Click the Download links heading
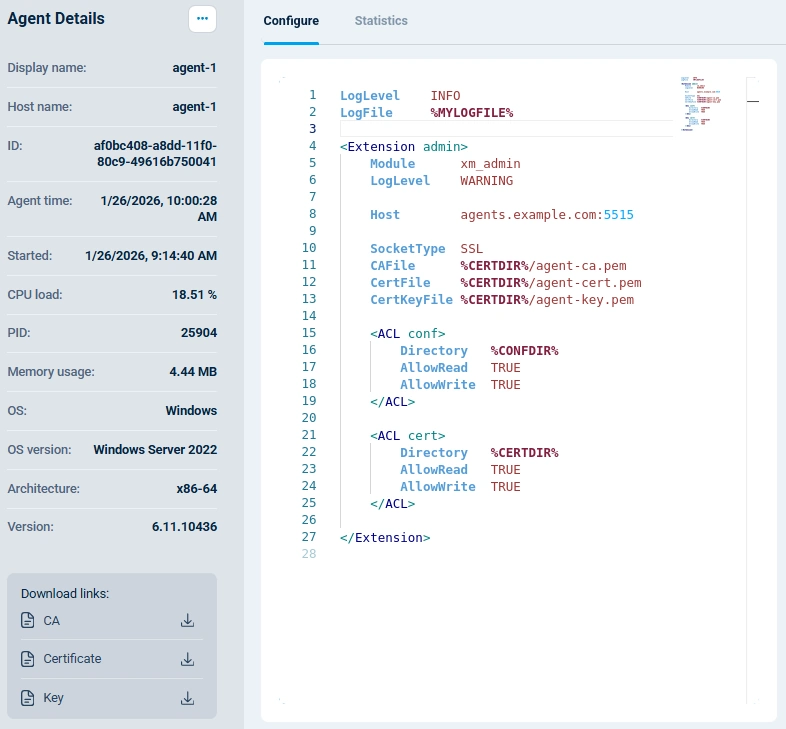The image size is (786, 729). (x=65, y=594)
